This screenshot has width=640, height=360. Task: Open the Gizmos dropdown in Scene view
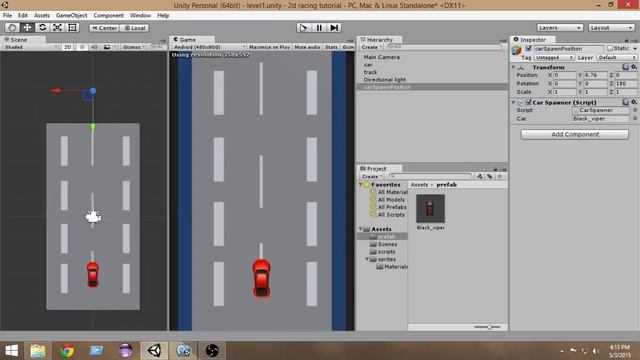click(x=133, y=47)
